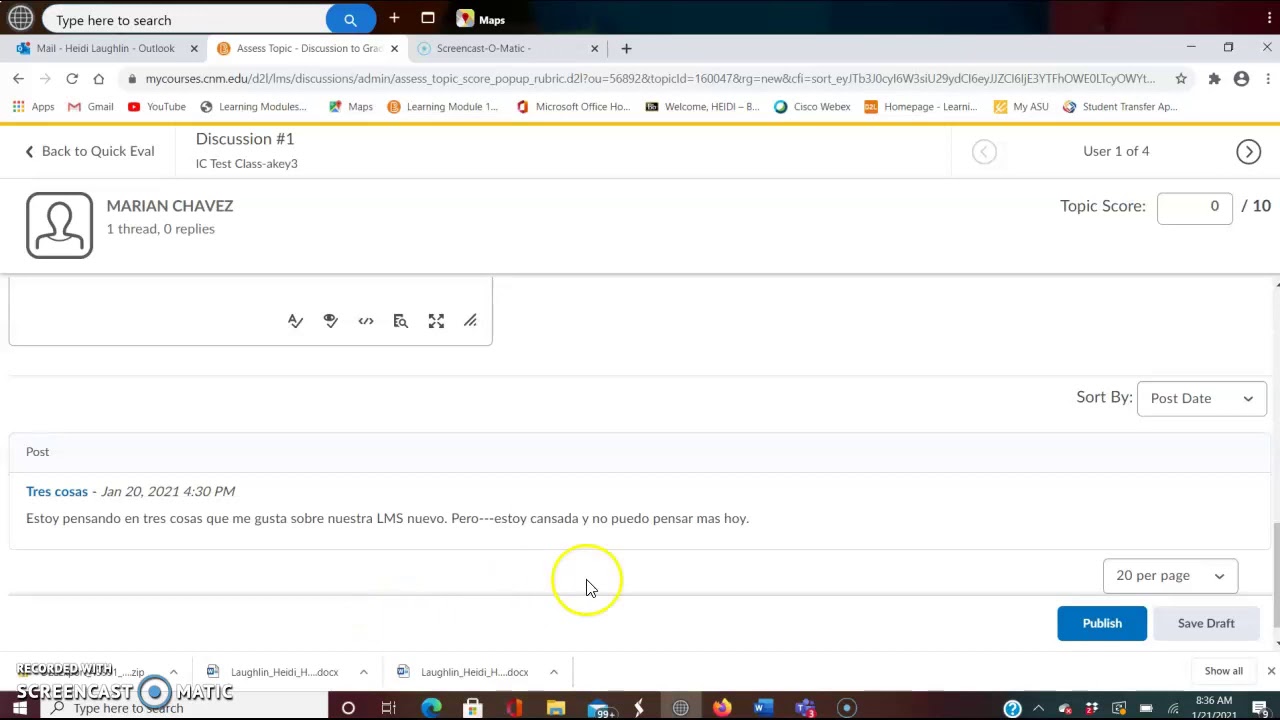
Task: Close the downloads bar
Action: click(1271, 672)
